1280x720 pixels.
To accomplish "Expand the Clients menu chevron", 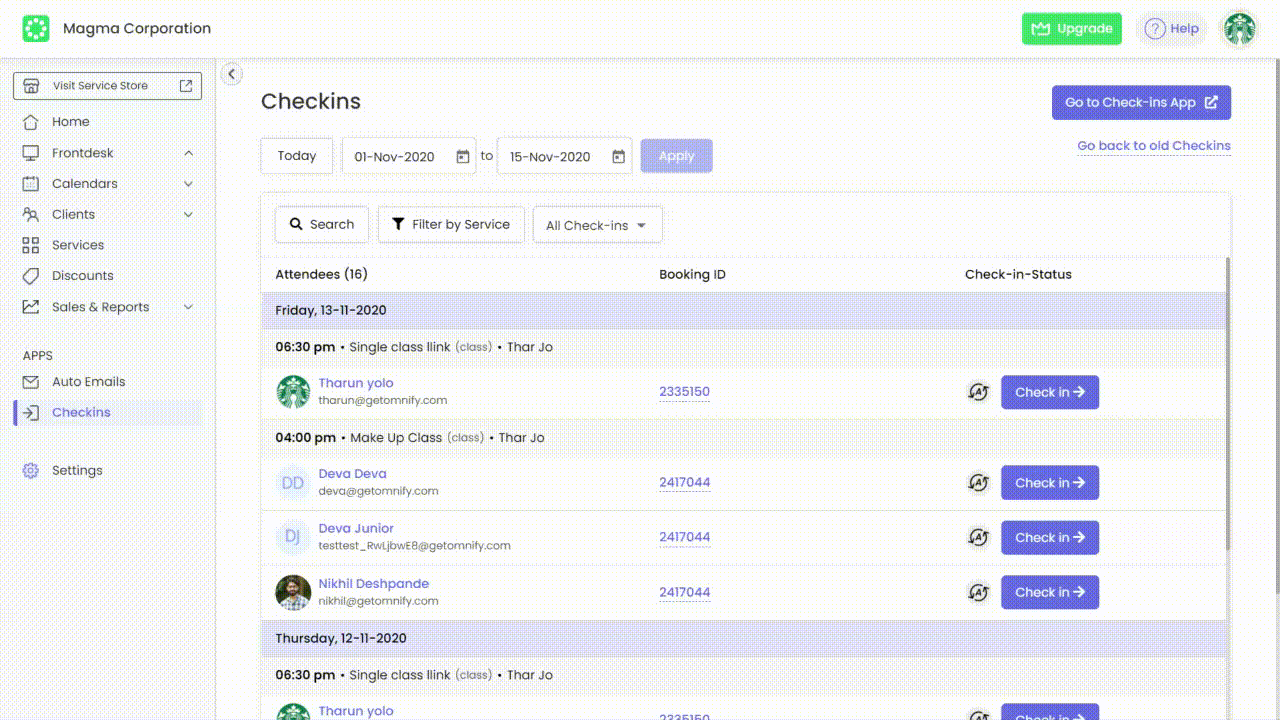I will pyautogui.click(x=188, y=214).
